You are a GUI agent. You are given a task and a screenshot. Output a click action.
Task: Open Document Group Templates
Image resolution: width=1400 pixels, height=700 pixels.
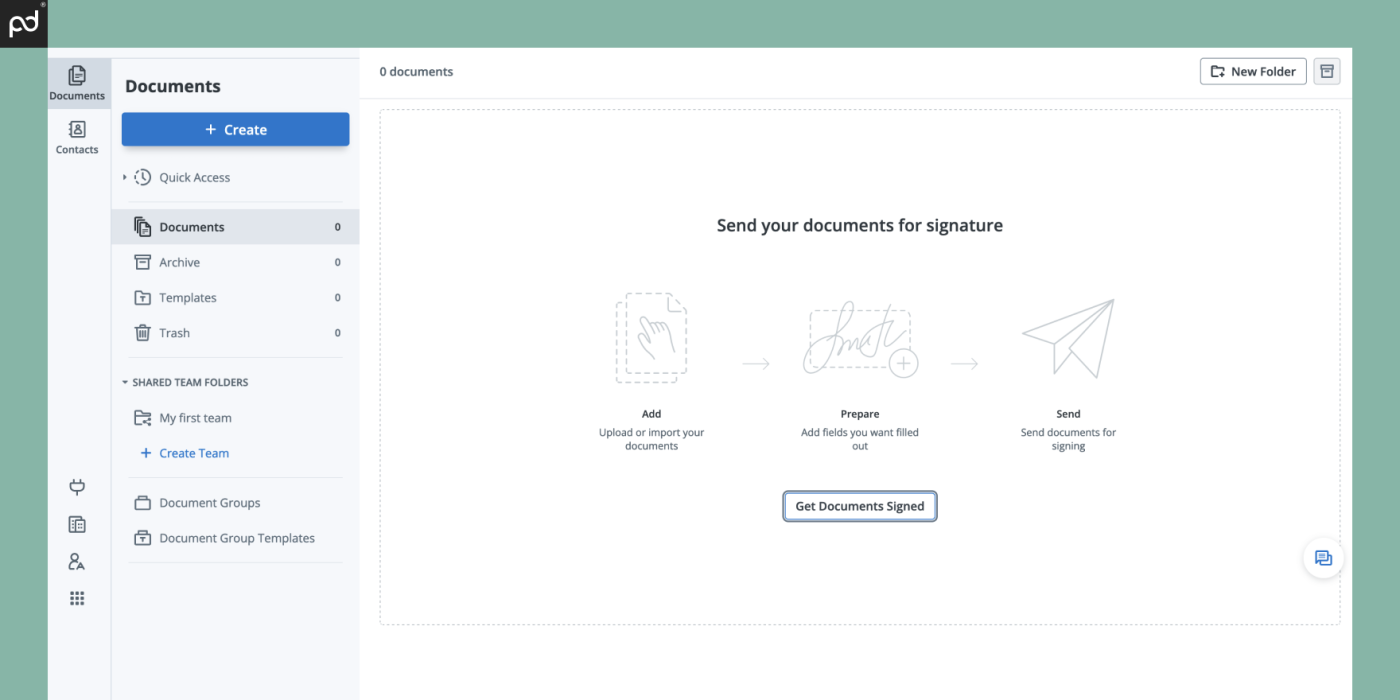click(237, 537)
